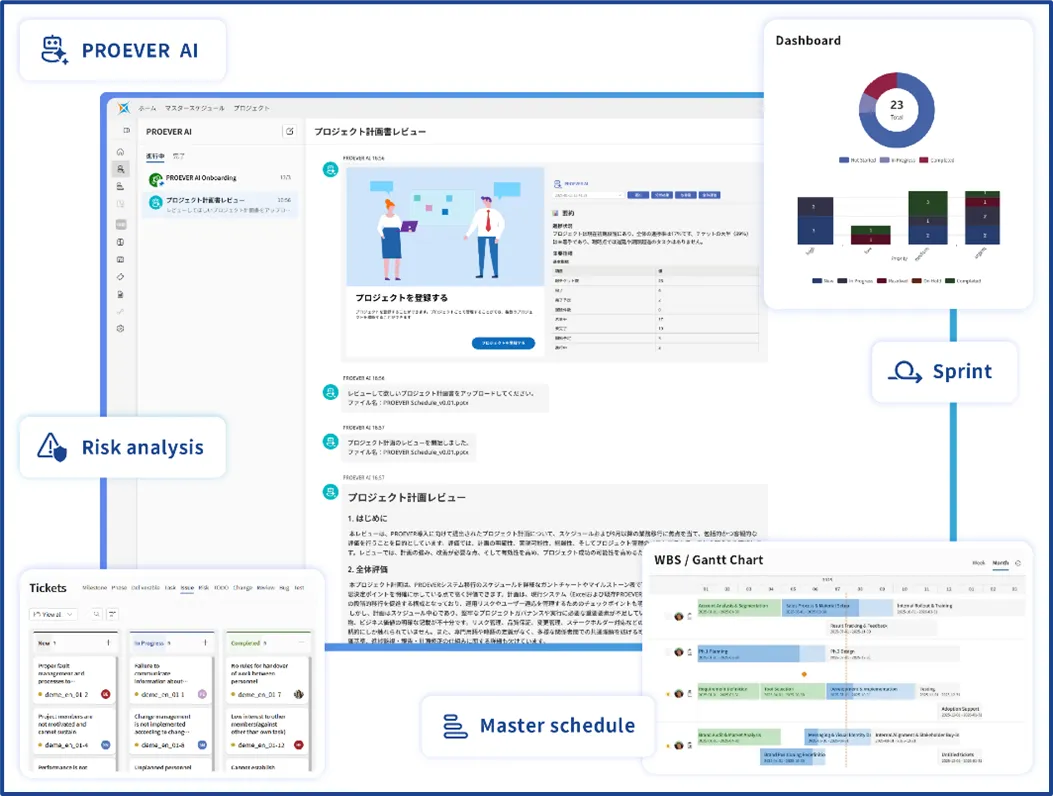
Task: Click the PROEVER star logo in the top bar
Action: tap(124, 107)
